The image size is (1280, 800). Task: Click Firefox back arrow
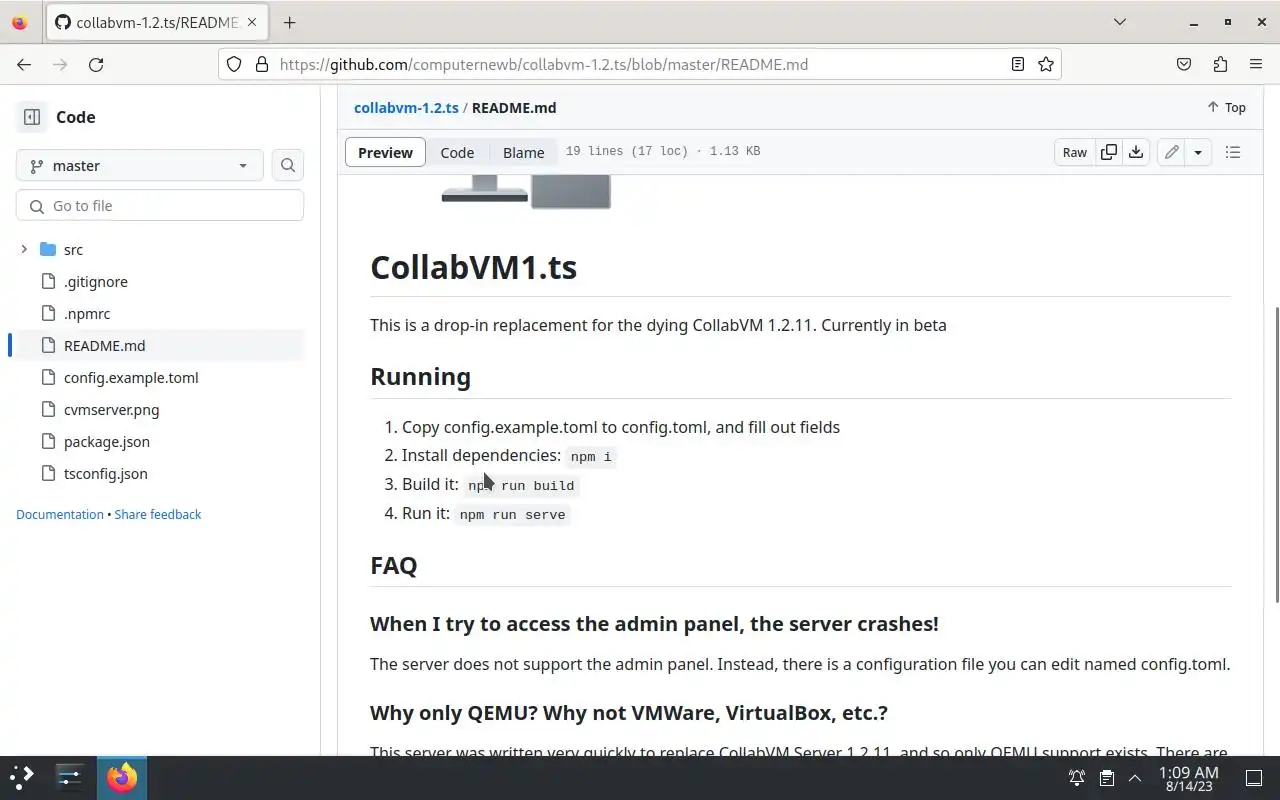(24, 64)
